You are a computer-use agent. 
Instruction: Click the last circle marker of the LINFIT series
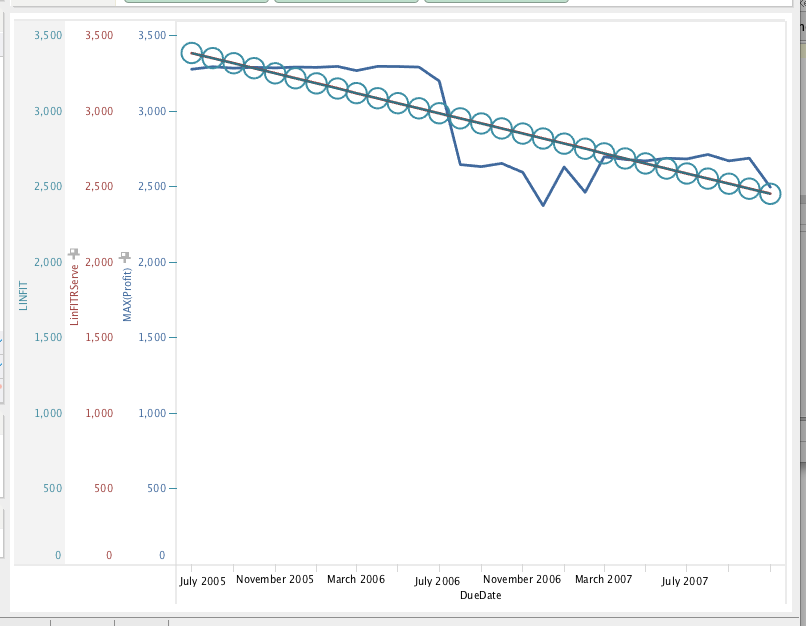point(770,194)
